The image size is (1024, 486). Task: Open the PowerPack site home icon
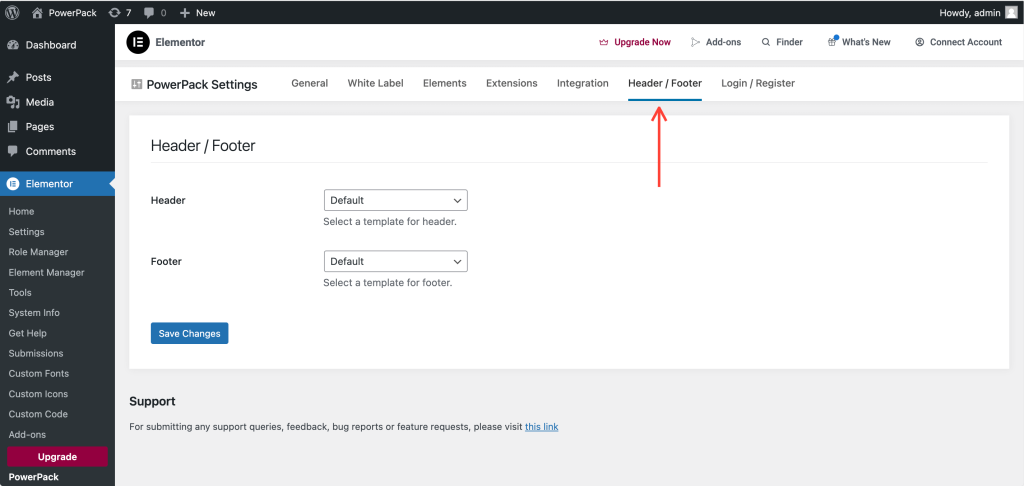click(37, 12)
